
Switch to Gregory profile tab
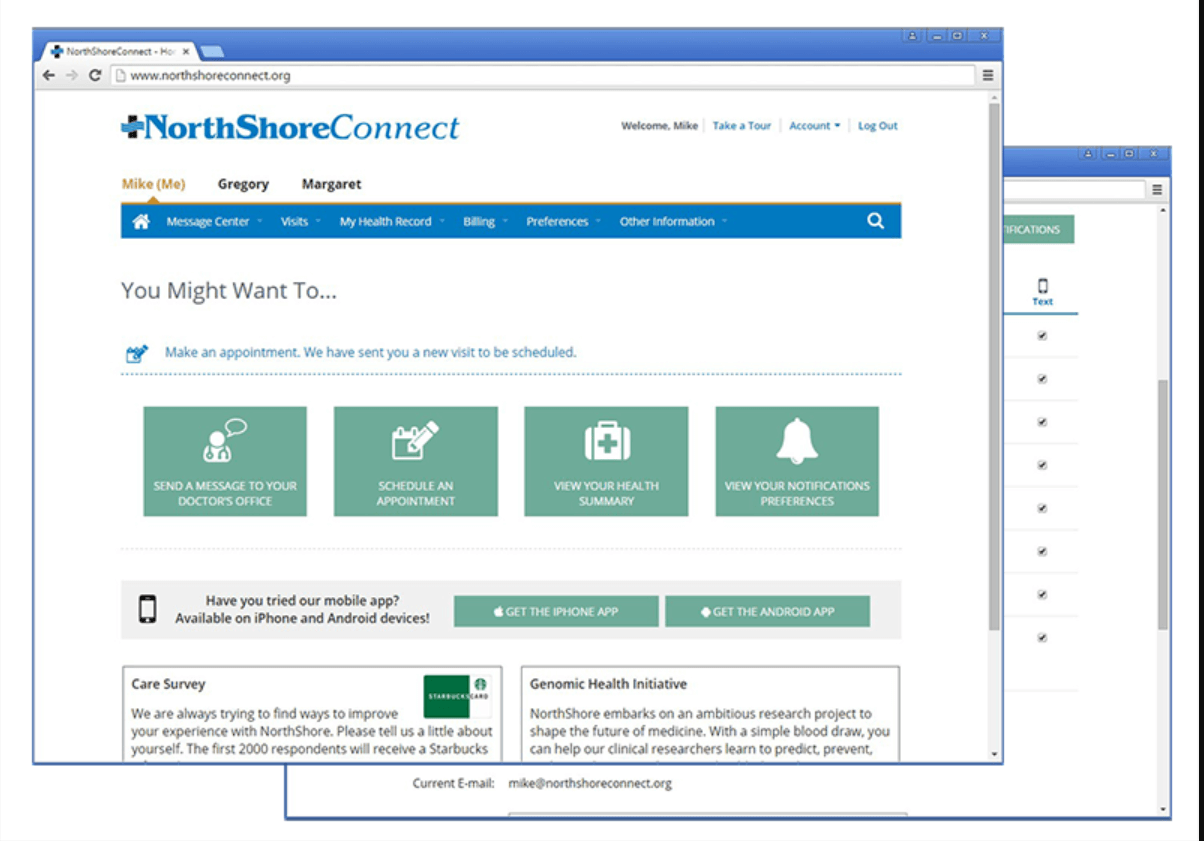point(243,184)
